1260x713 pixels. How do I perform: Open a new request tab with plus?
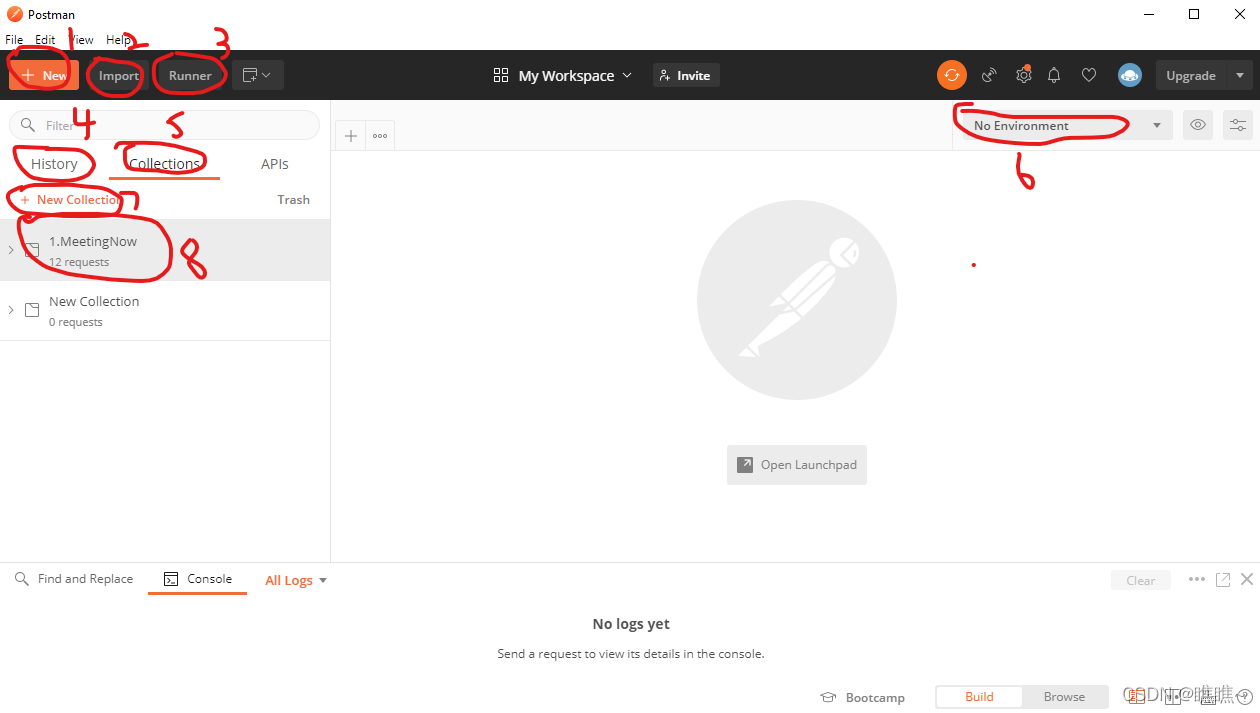pos(351,136)
